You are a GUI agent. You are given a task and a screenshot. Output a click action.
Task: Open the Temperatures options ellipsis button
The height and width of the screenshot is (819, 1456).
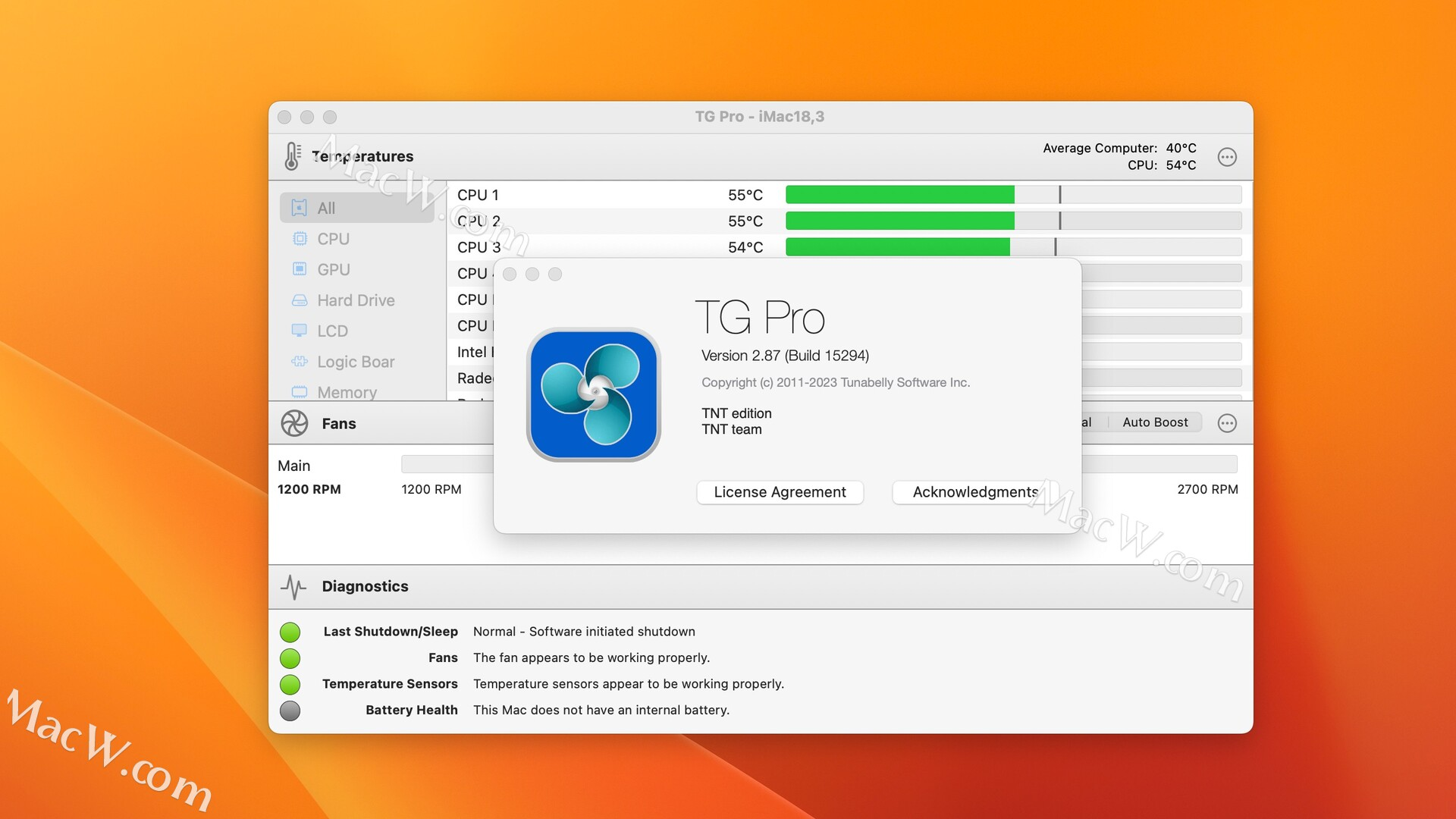coord(1227,157)
